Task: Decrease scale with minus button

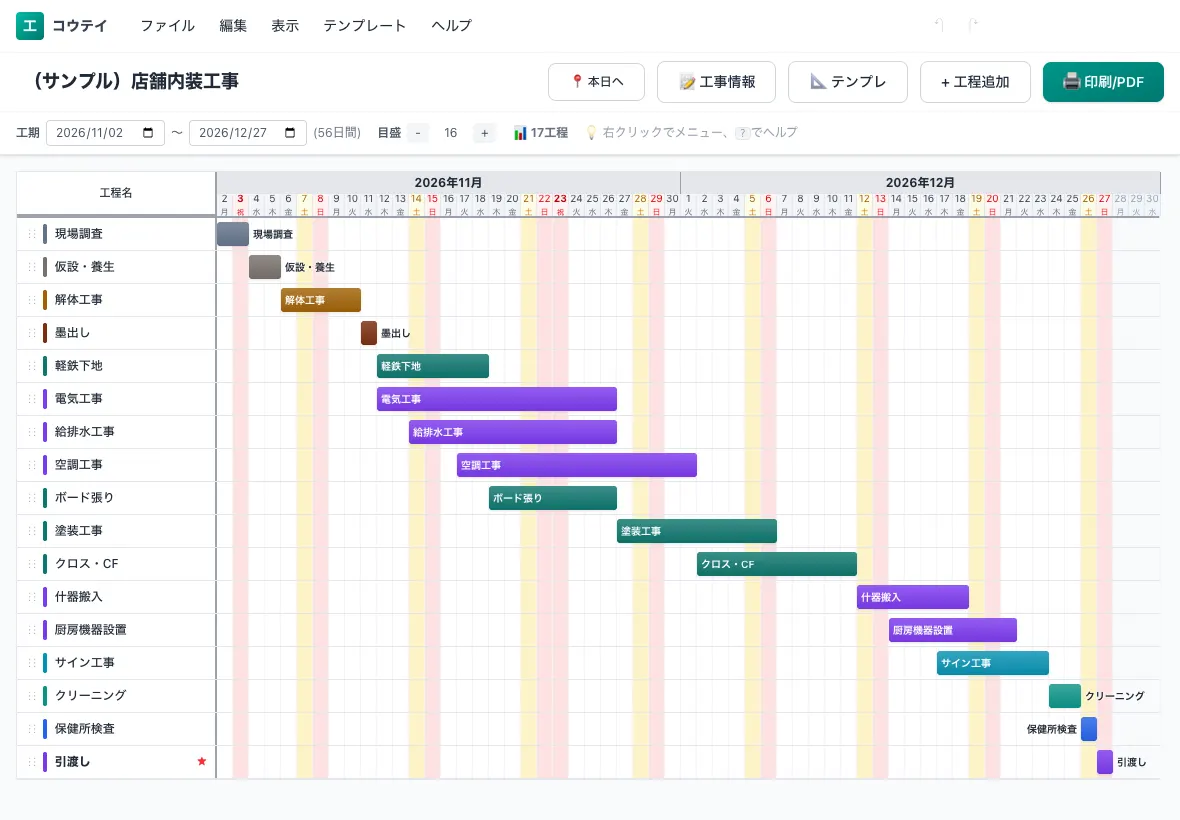Action: click(x=418, y=133)
